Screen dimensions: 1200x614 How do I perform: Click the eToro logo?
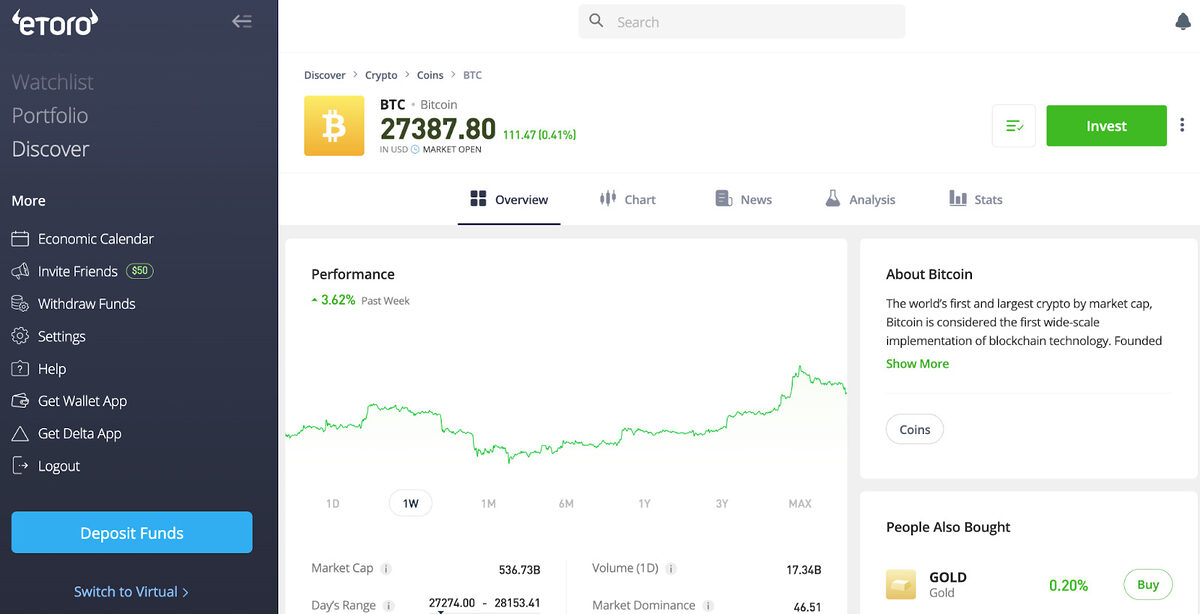tap(55, 22)
